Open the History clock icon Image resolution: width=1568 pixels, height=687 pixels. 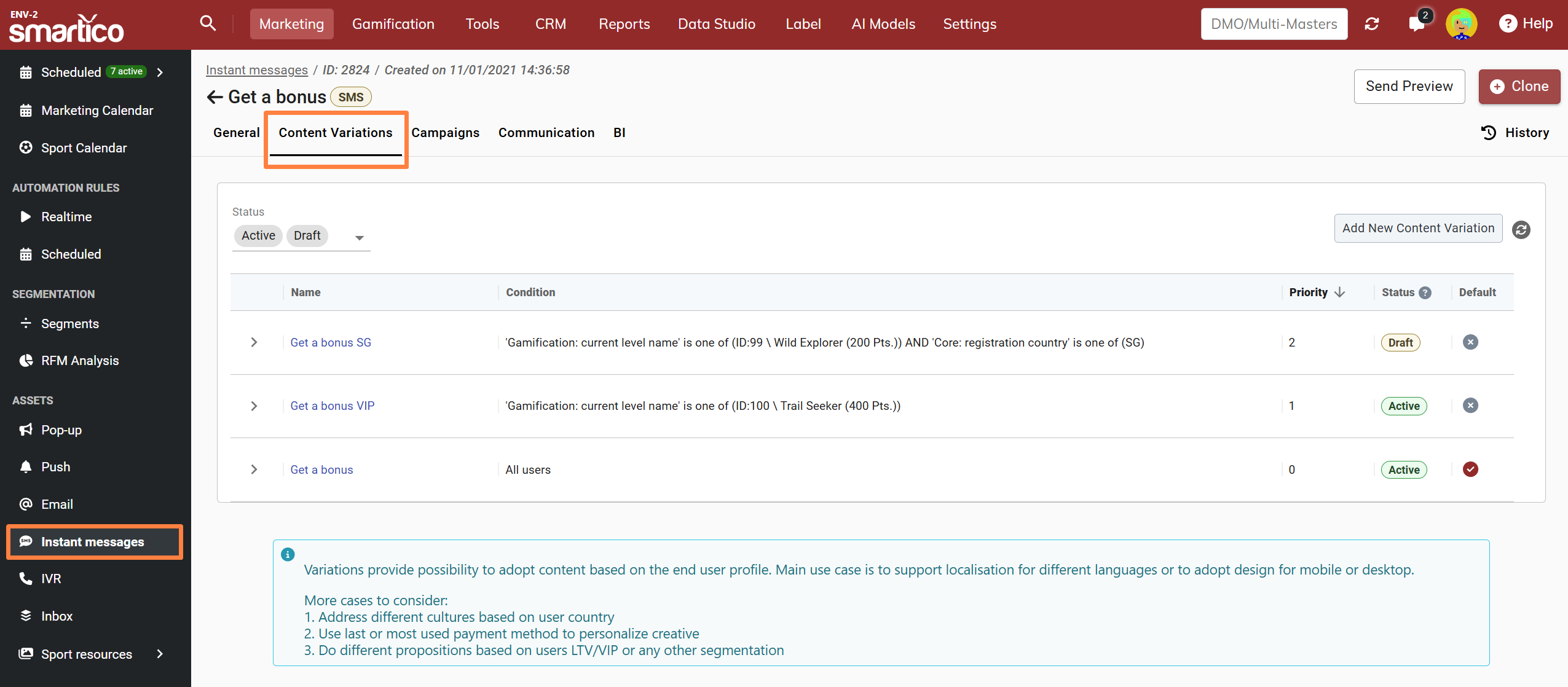click(x=1489, y=133)
